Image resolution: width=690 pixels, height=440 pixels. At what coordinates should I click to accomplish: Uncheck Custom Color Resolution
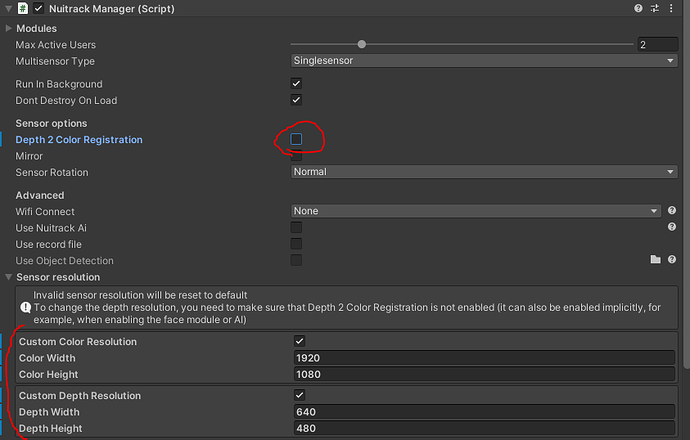click(300, 341)
